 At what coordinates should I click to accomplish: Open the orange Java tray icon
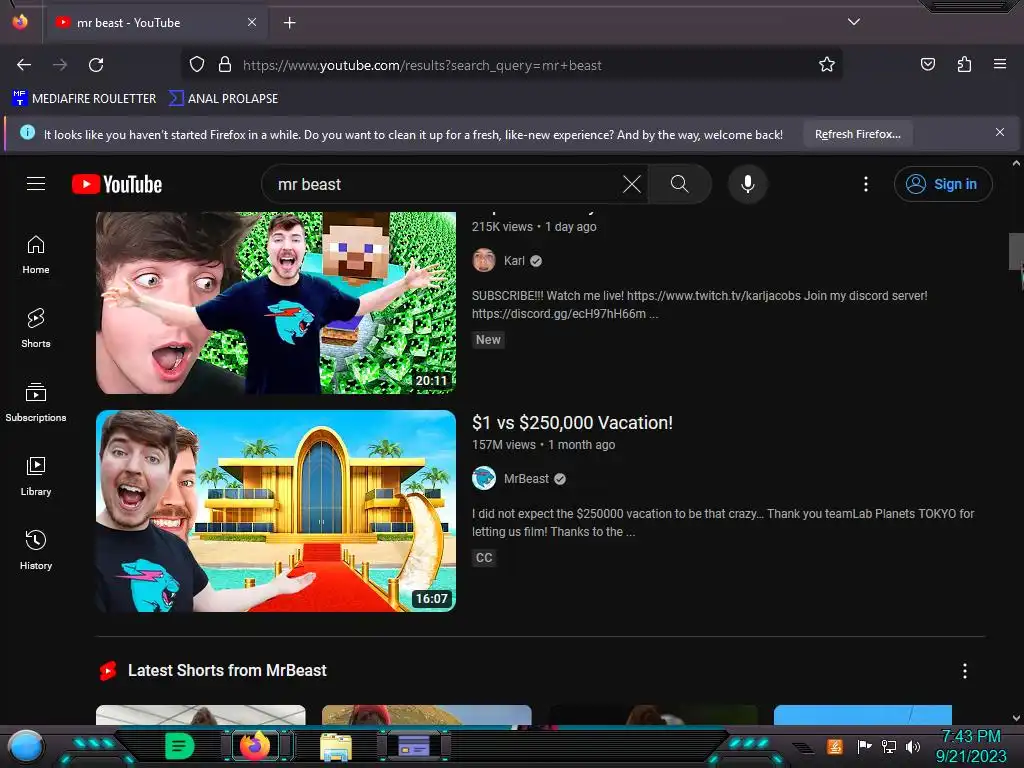(x=835, y=746)
